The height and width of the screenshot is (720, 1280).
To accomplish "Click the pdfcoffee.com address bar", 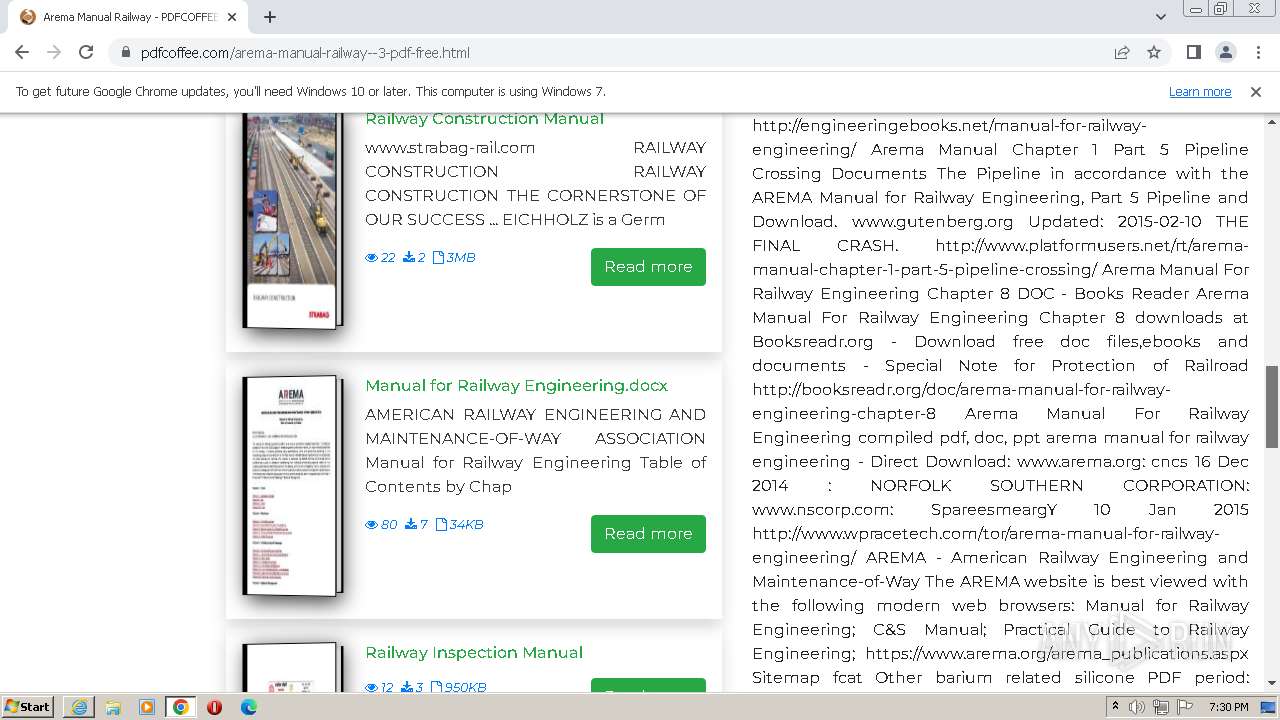I will point(610,52).
